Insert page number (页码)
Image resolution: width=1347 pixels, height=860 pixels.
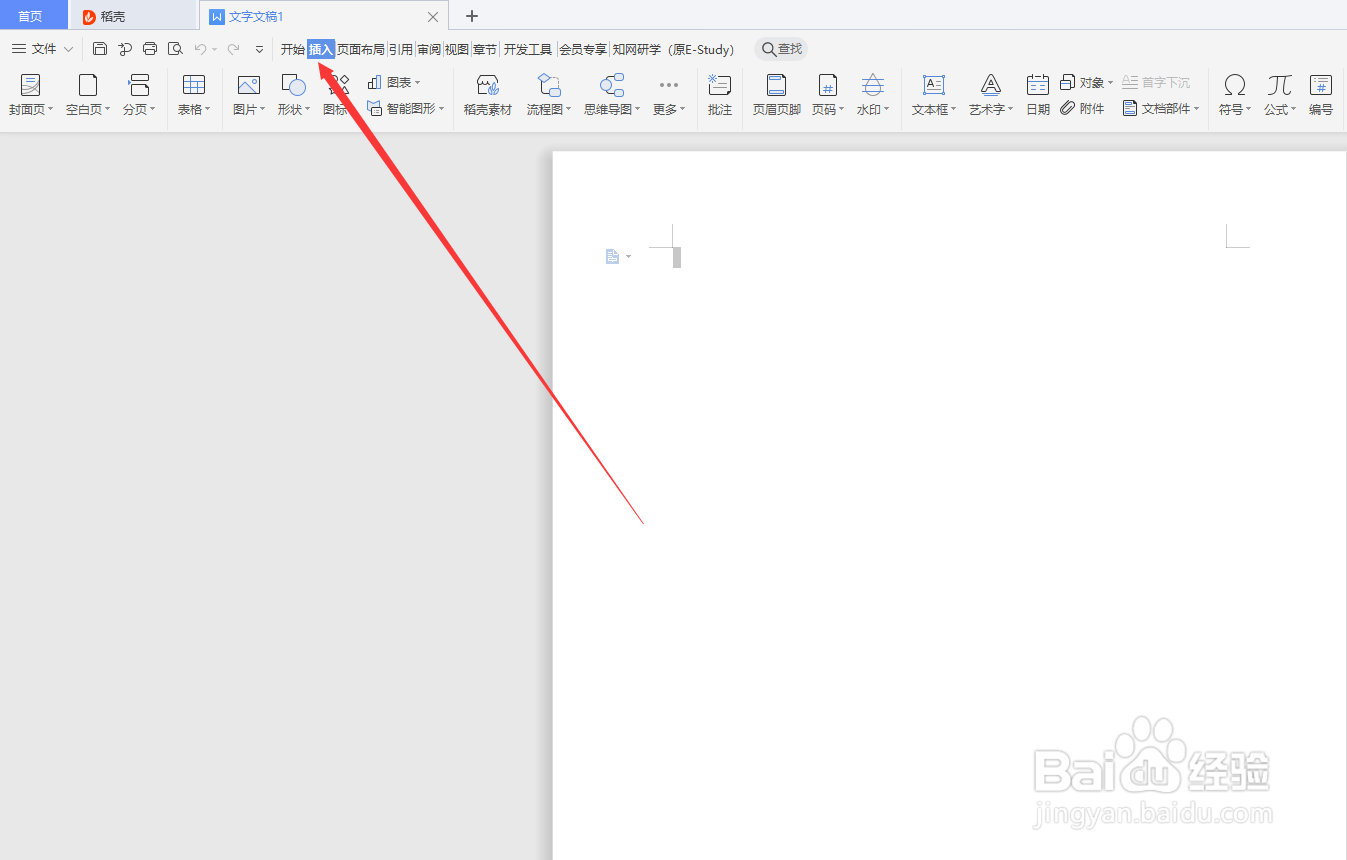[x=828, y=95]
